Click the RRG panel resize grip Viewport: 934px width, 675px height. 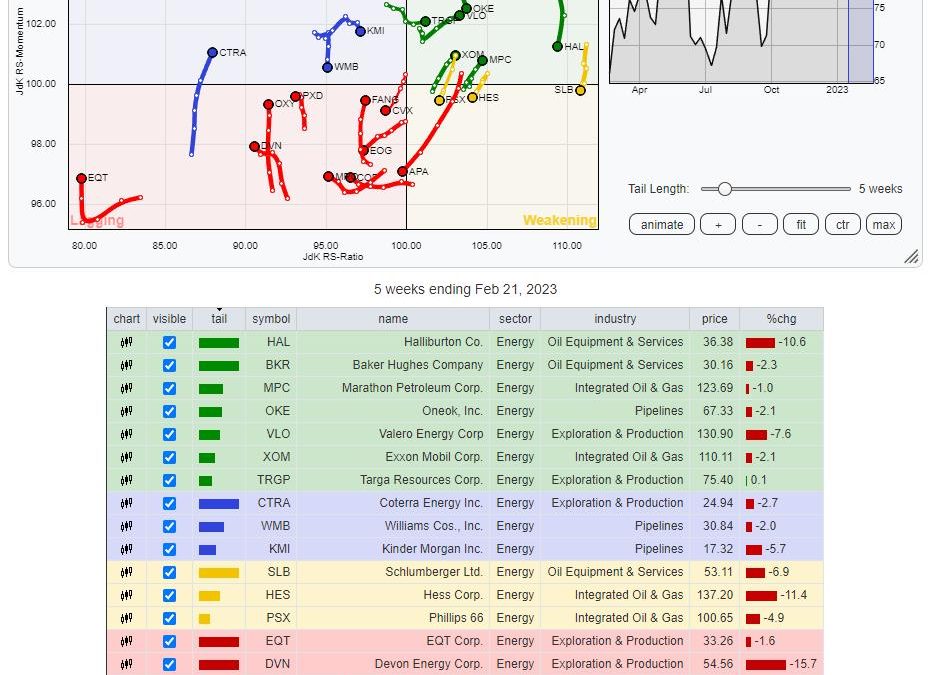click(911, 256)
